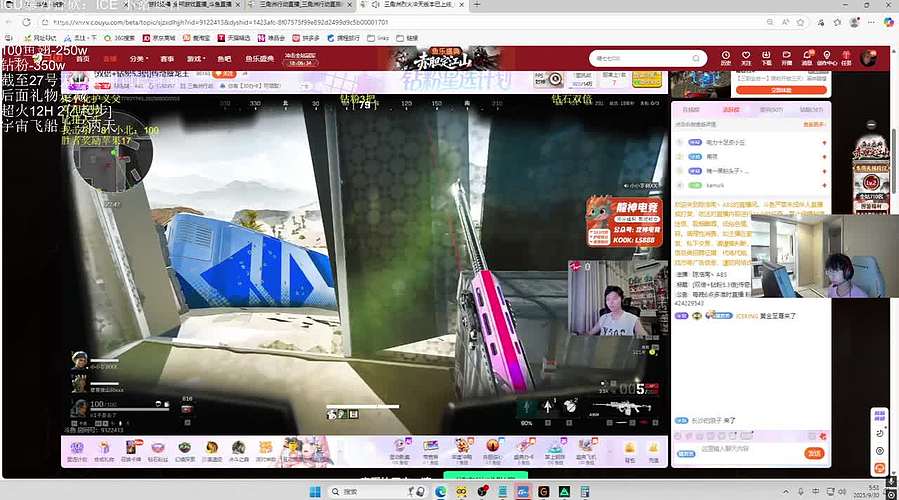Open the 消息 messages icon in header
The height and width of the screenshot is (500, 899).
coord(807,58)
